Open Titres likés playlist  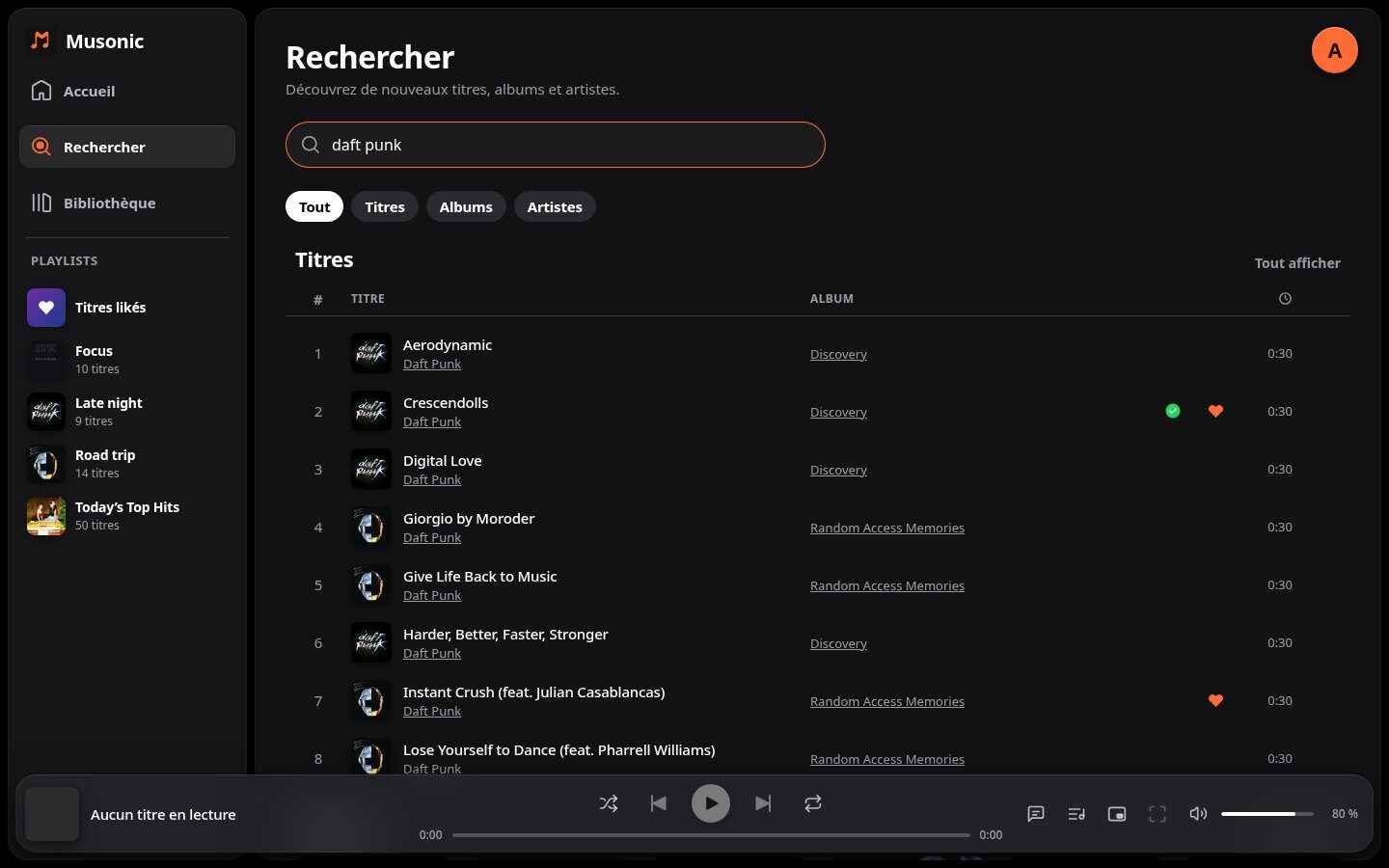(127, 308)
